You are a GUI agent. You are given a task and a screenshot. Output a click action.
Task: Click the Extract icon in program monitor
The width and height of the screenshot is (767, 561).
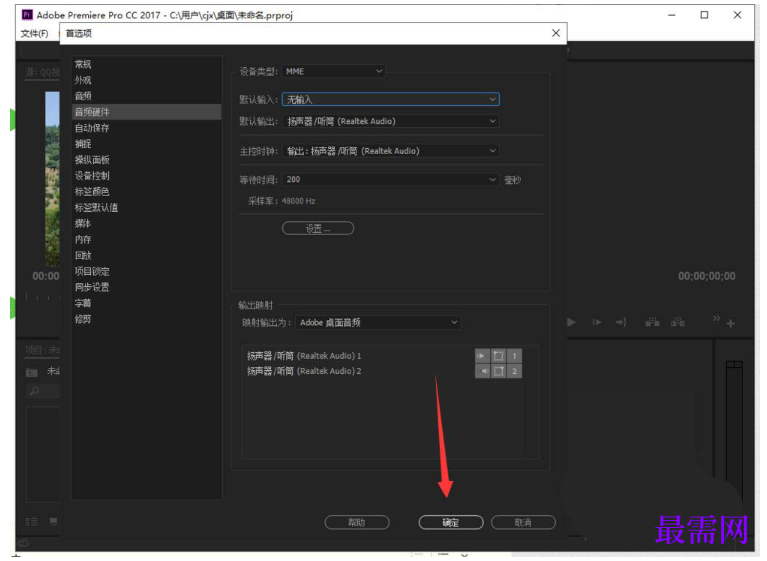678,322
